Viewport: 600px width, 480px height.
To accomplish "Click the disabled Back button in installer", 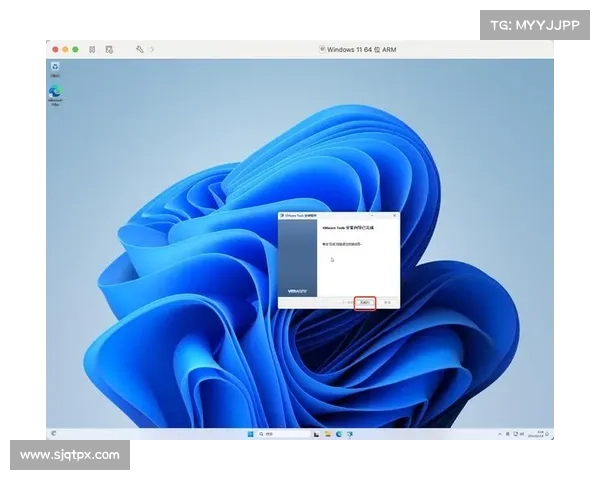I will (347, 302).
